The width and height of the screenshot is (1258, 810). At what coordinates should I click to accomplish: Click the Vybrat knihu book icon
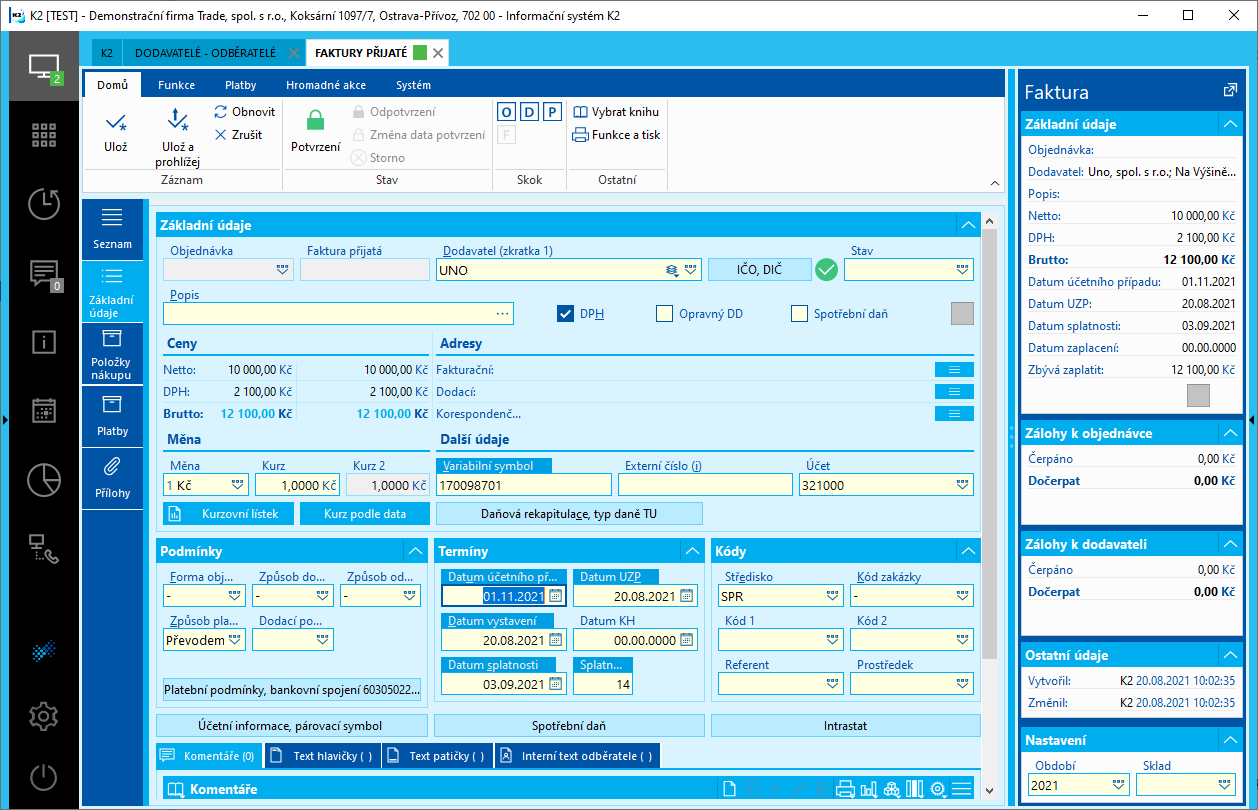[580, 112]
